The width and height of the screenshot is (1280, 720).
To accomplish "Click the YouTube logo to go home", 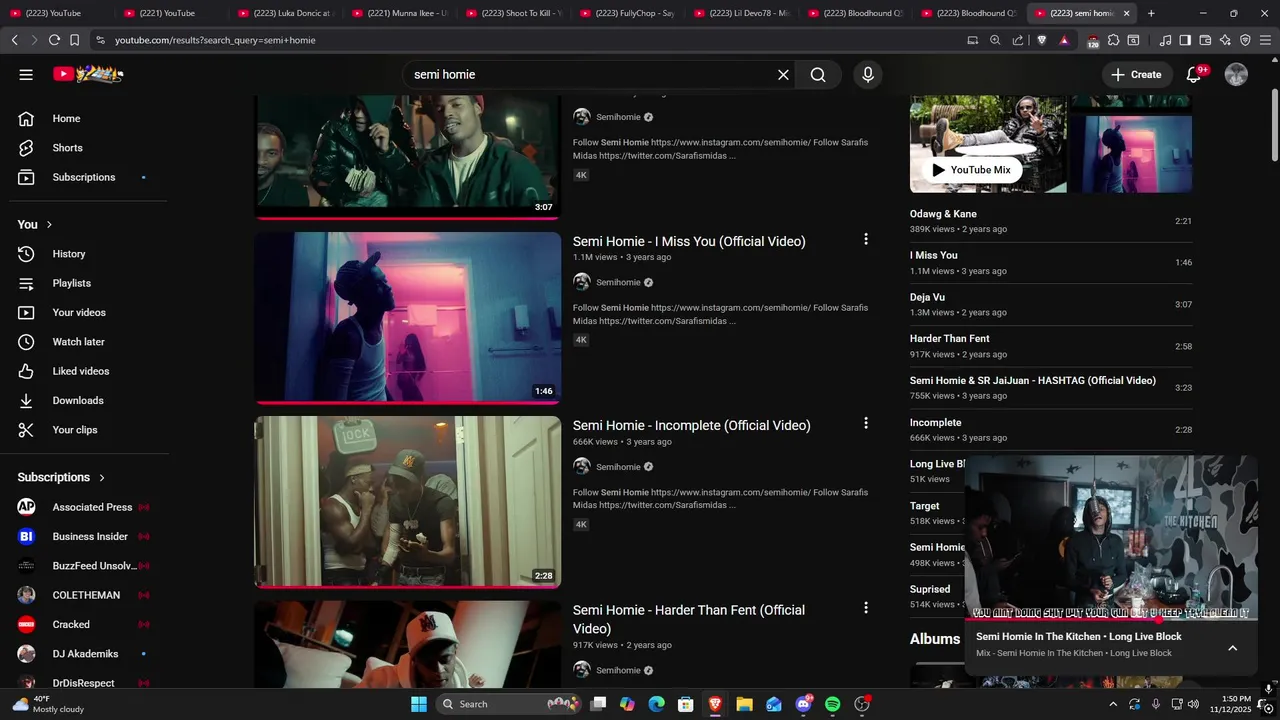I will 88,74.
